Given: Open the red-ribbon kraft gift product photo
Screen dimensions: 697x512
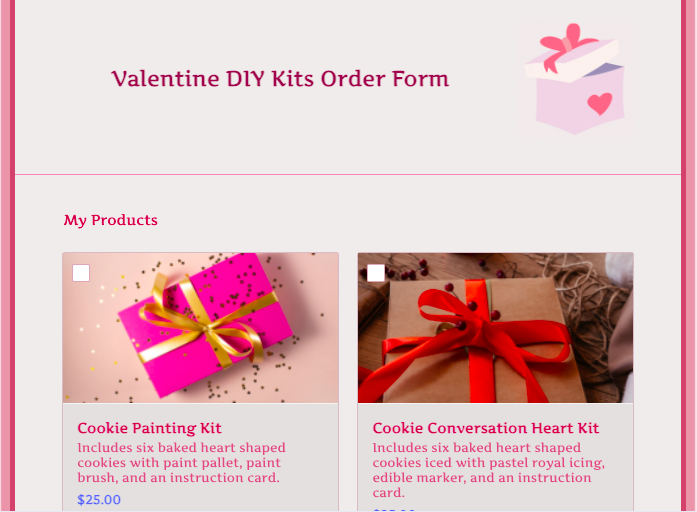Looking at the screenshot, I should [496, 328].
